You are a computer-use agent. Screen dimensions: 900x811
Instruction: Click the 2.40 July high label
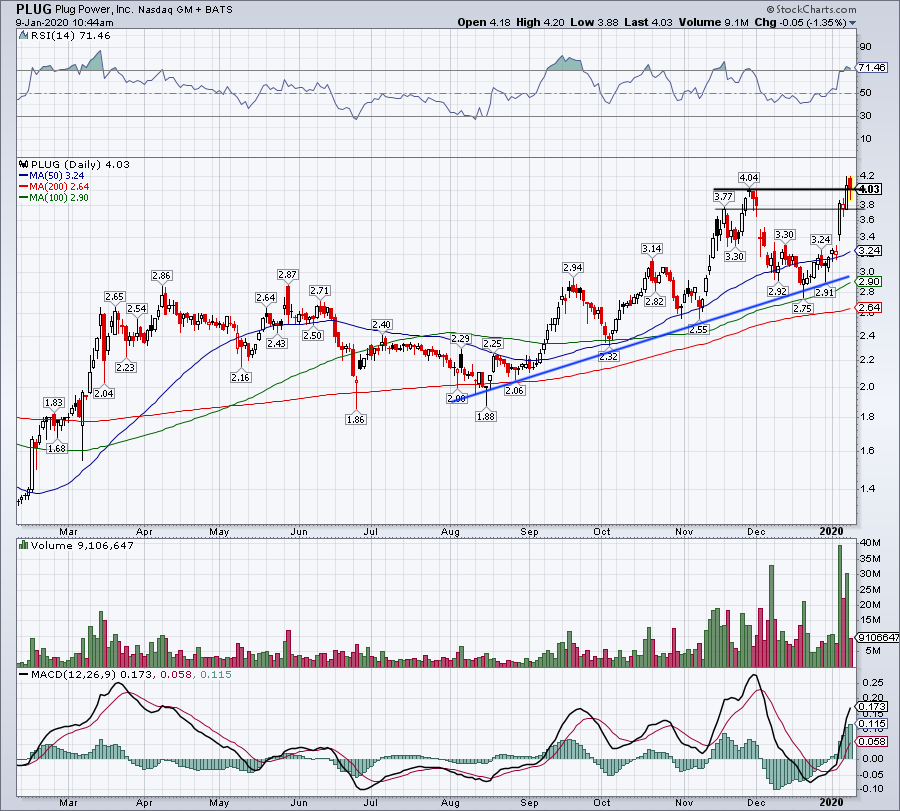[382, 325]
